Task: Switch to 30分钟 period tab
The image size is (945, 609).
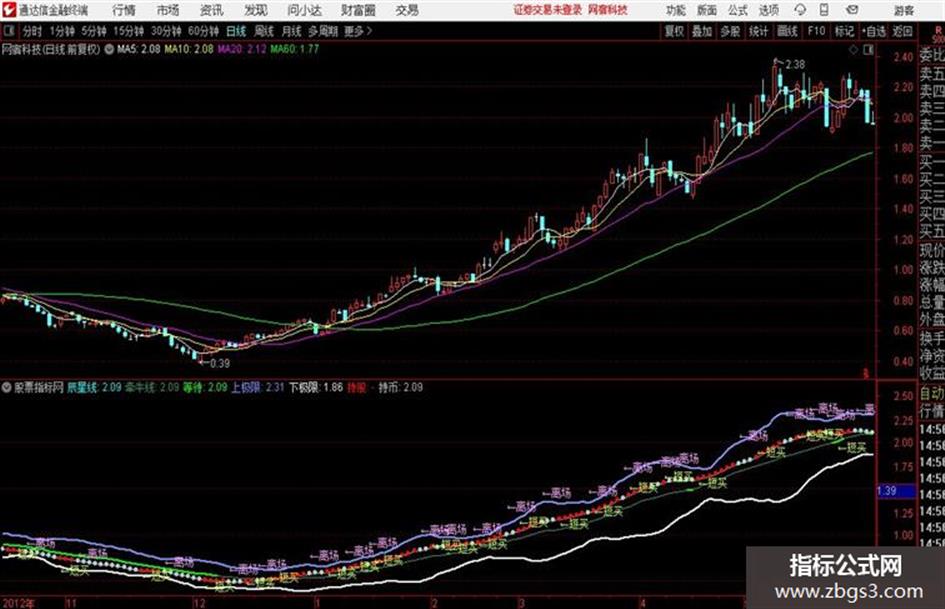Action: [x=166, y=31]
